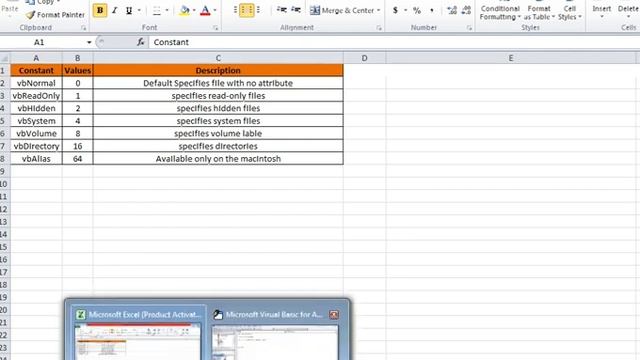
Task: Toggle Bold formatting in Font group
Action: [100, 10]
